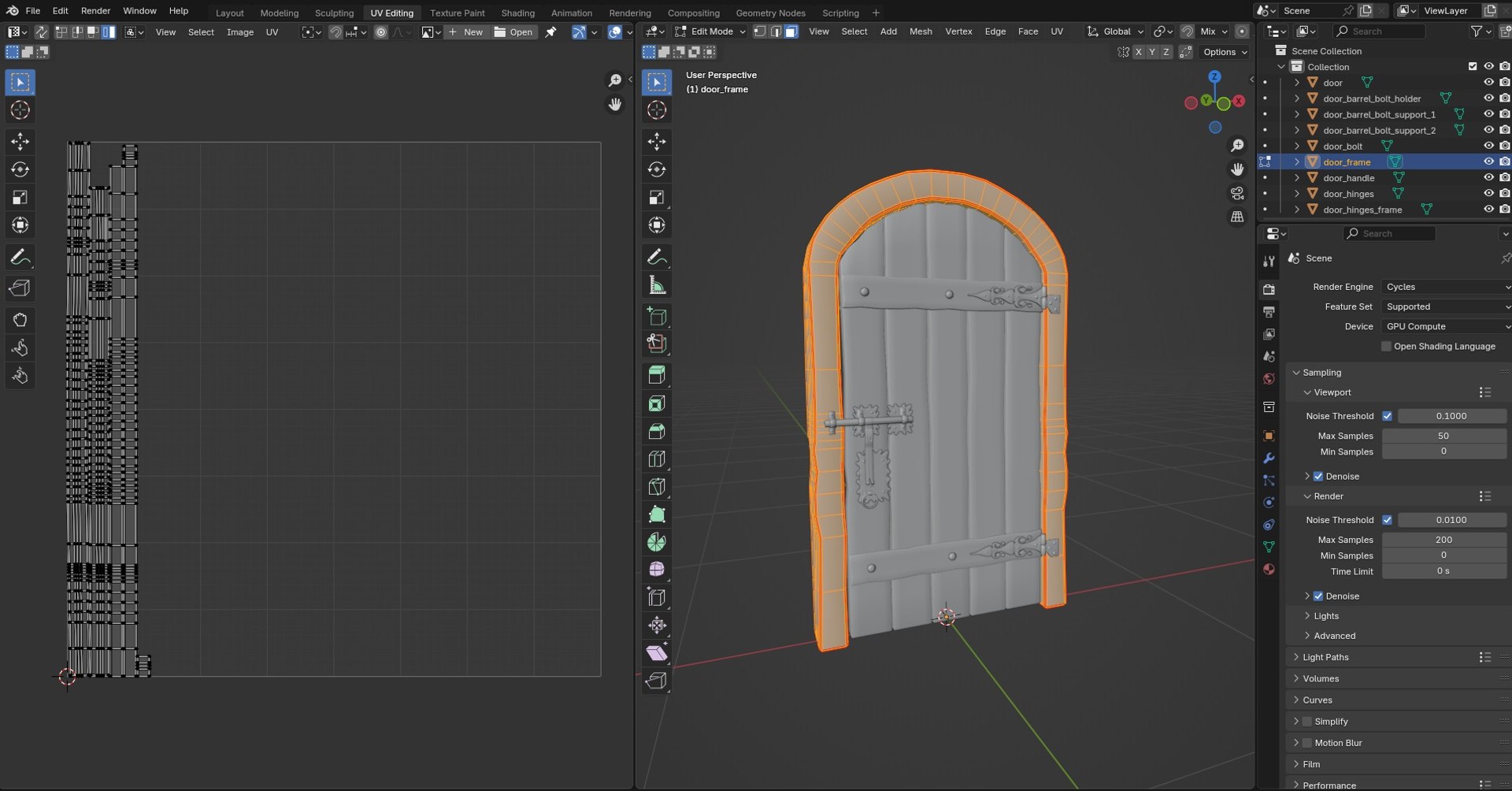The width and height of the screenshot is (1512, 791).
Task: Select the Rip Region tool in UV editor
Action: click(x=20, y=288)
